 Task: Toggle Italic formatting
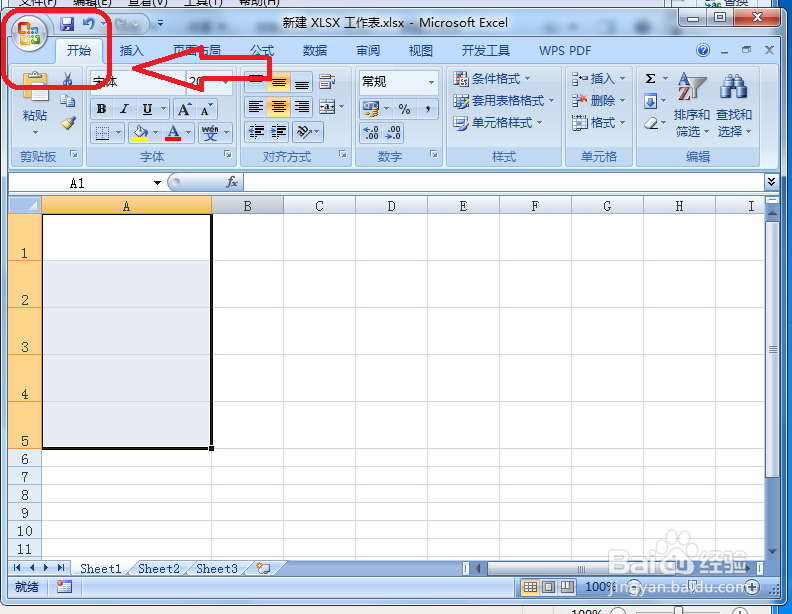tap(124, 109)
